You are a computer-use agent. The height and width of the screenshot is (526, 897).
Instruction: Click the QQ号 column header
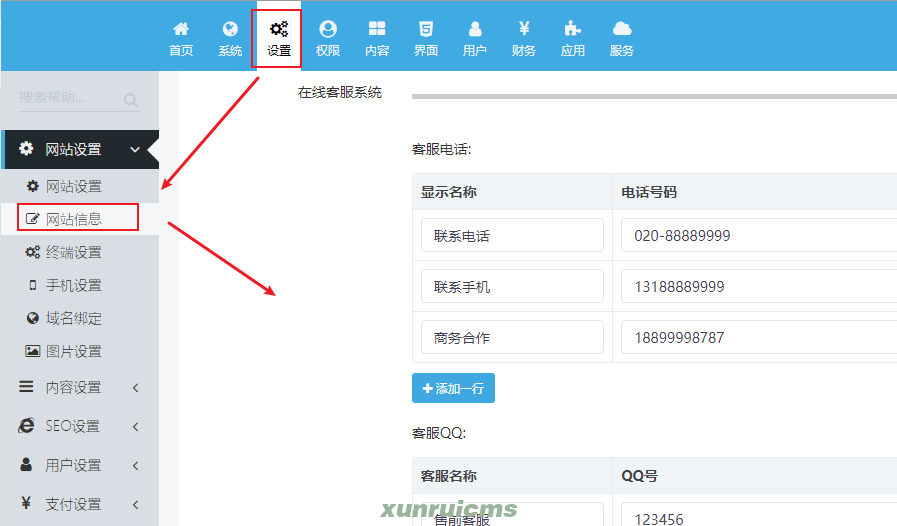point(640,476)
